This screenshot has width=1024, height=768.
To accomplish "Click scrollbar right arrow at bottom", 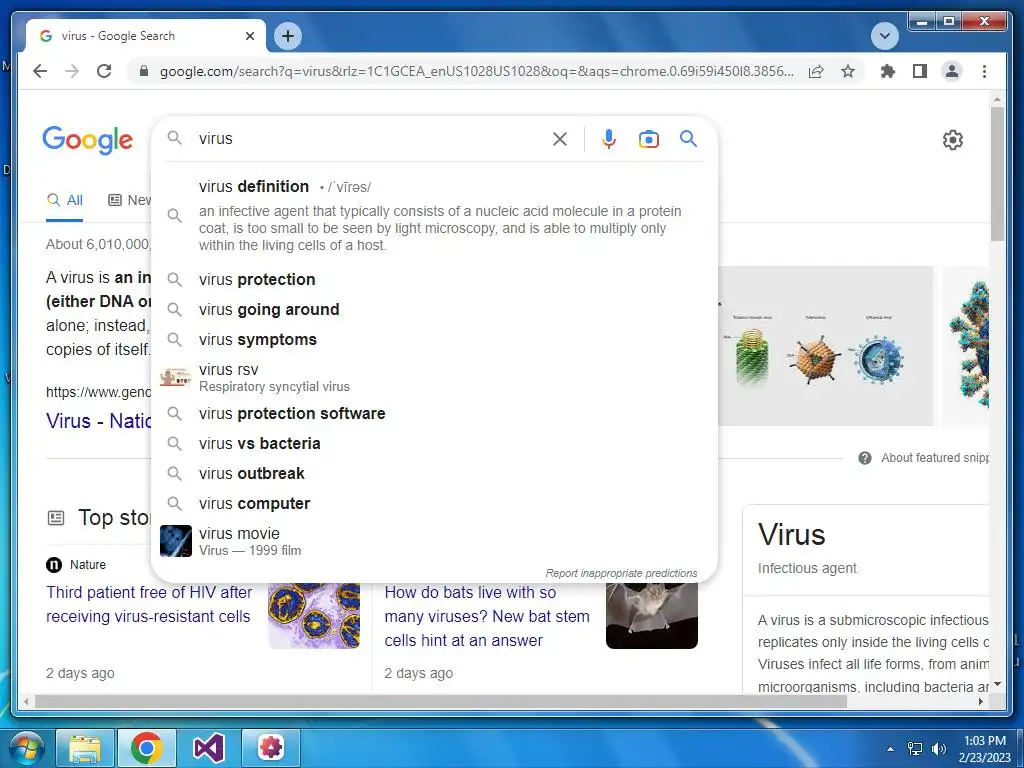I will pos(981,701).
